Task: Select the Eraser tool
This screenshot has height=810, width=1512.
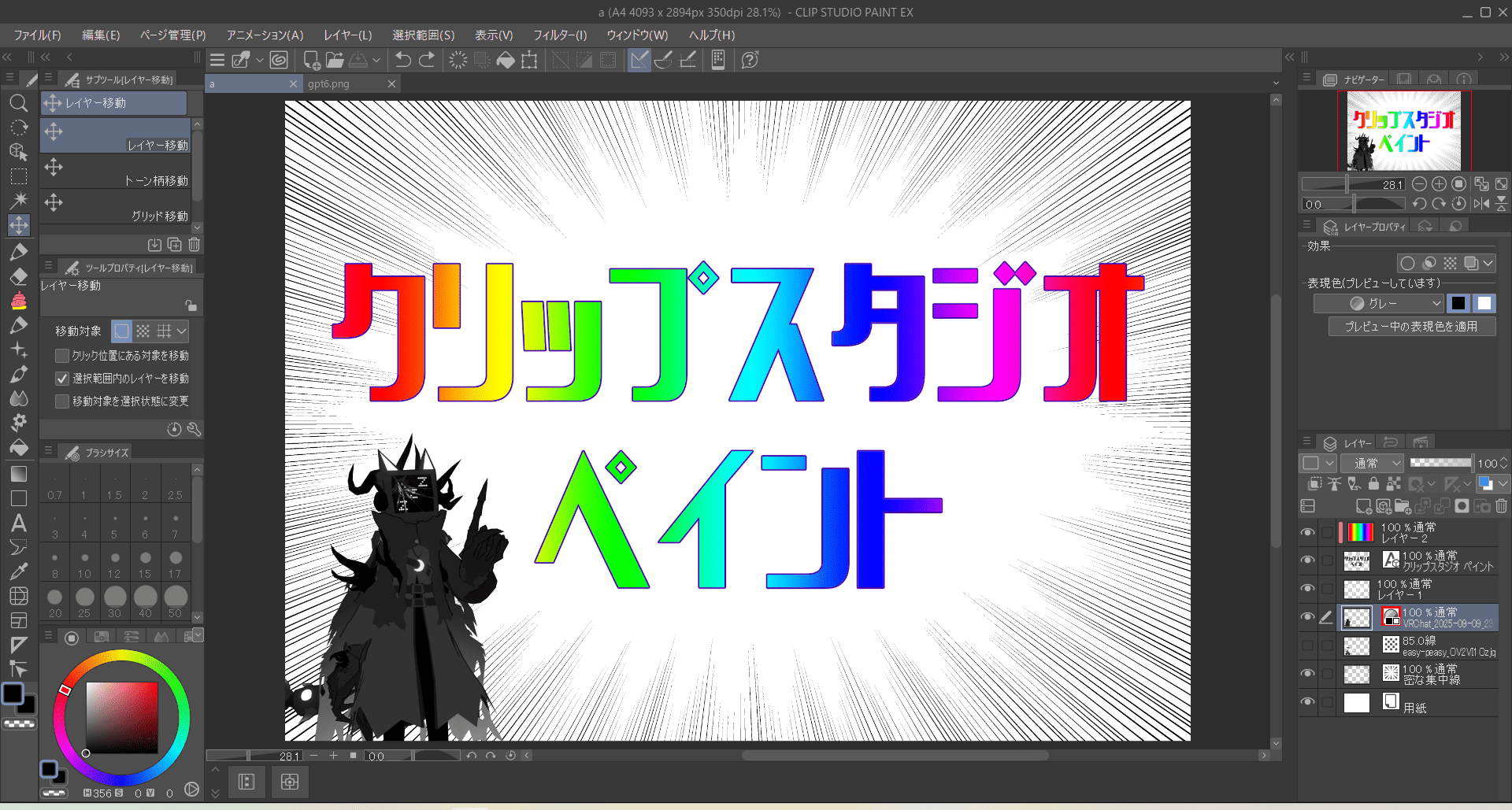Action: 19,276
